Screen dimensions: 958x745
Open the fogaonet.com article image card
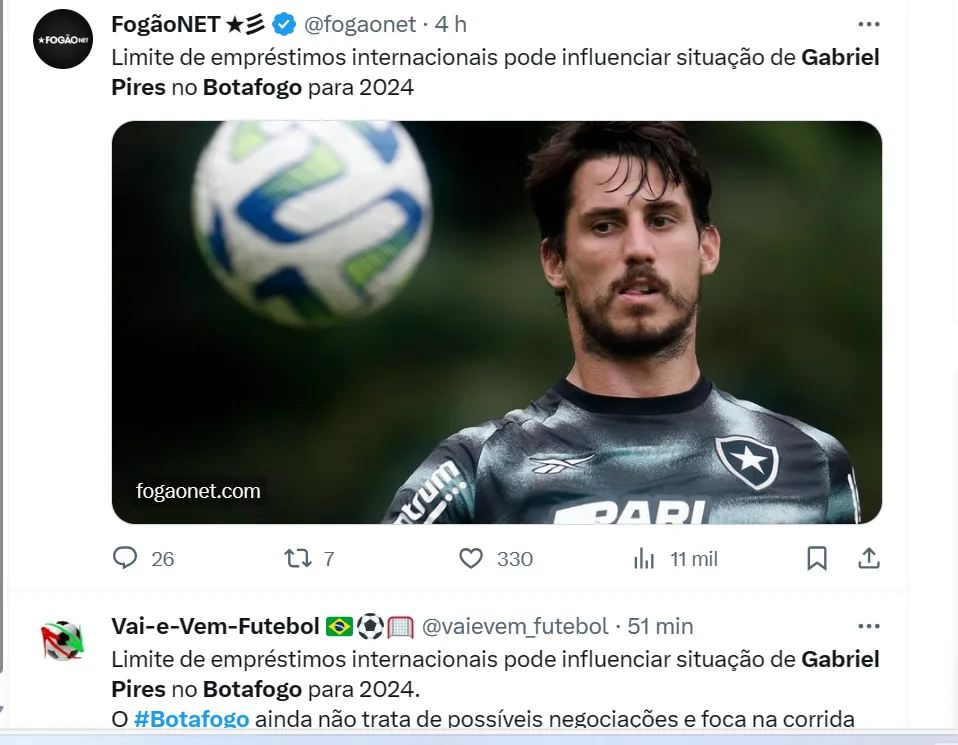(497, 322)
